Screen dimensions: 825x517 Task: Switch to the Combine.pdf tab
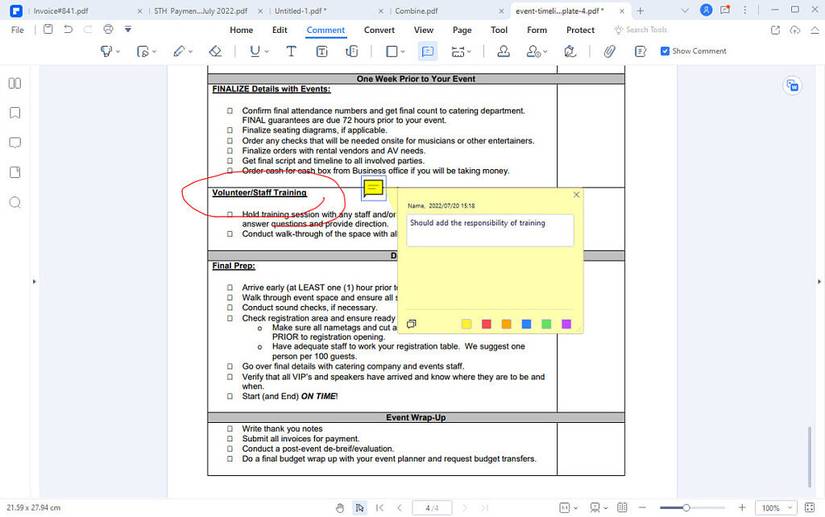[416, 11]
